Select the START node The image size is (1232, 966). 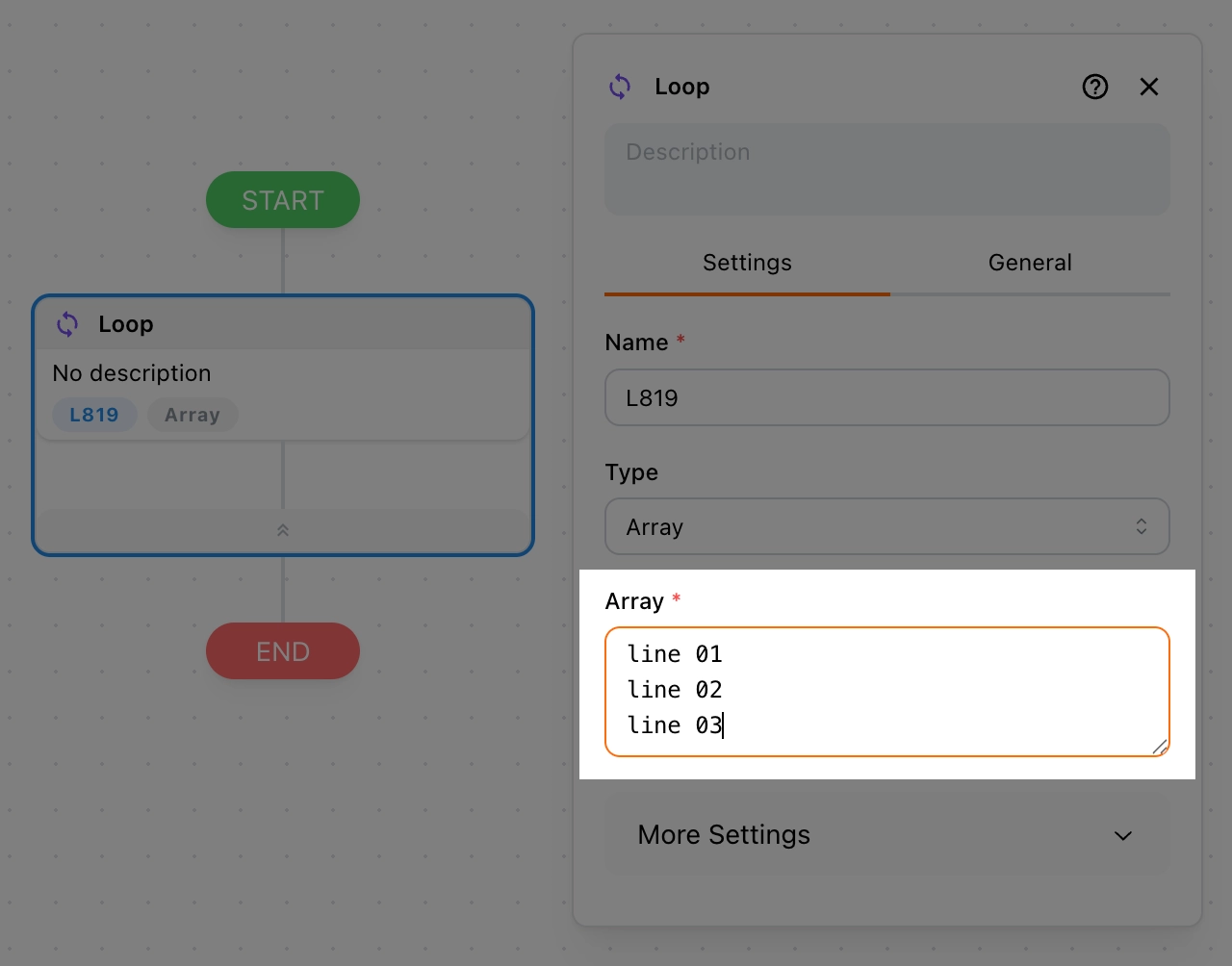[x=283, y=200]
